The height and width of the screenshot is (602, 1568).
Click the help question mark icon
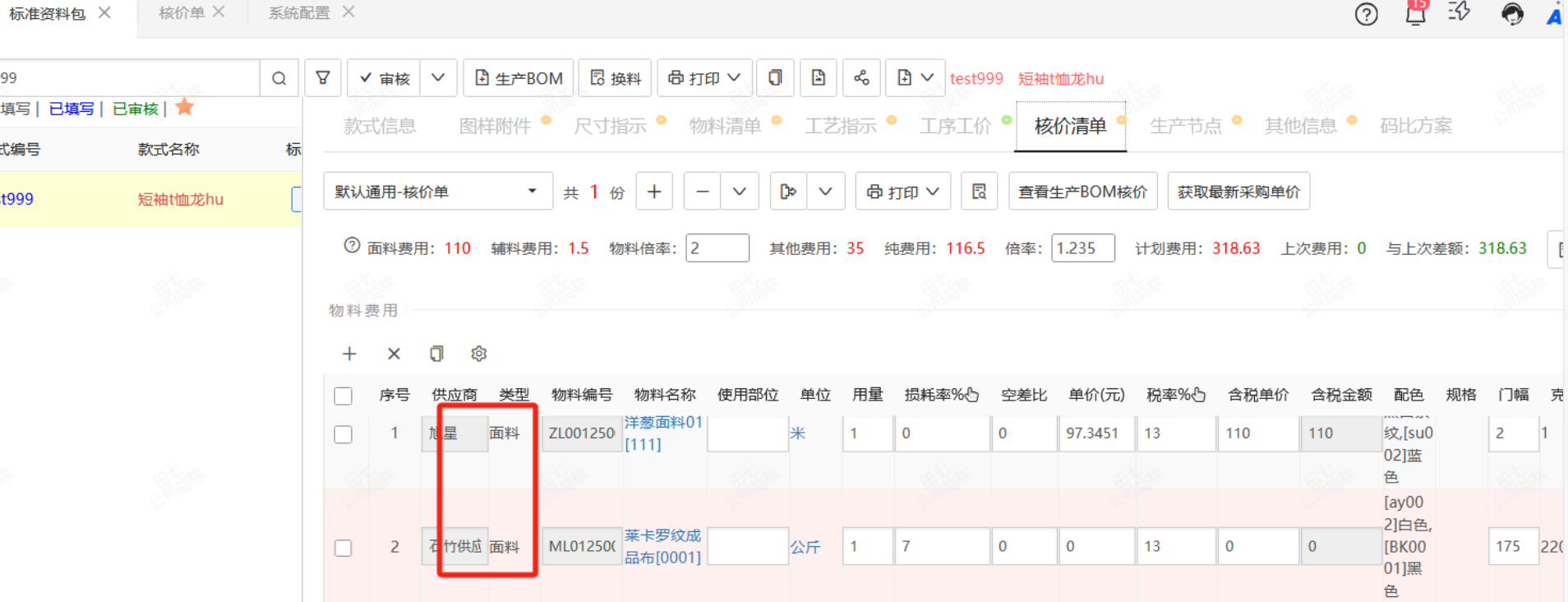tap(1366, 14)
